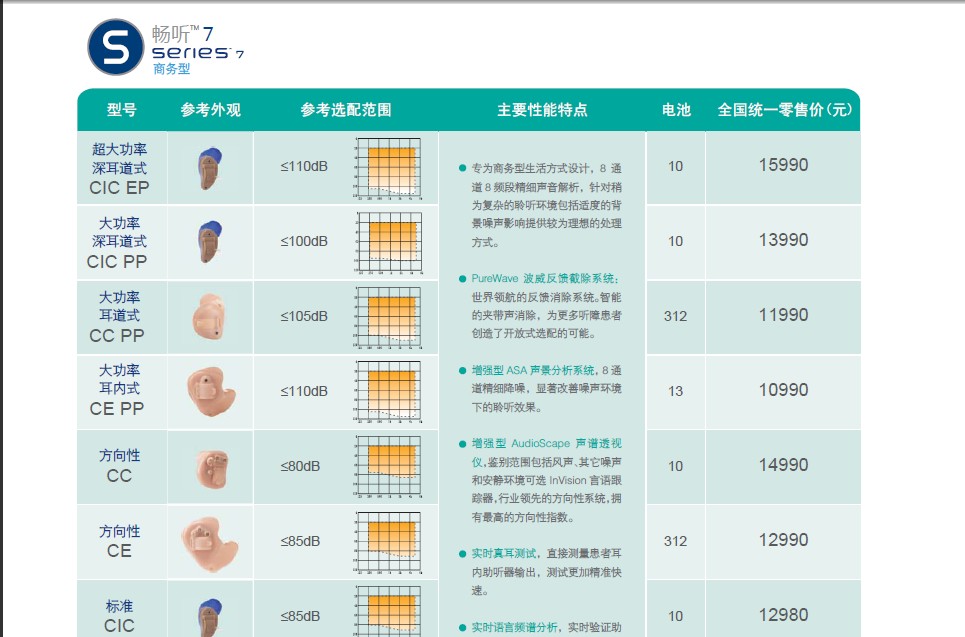965x637 pixels.
Task: Click the 专为商务型生活方式设计 feature paragraph
Action: (547, 206)
